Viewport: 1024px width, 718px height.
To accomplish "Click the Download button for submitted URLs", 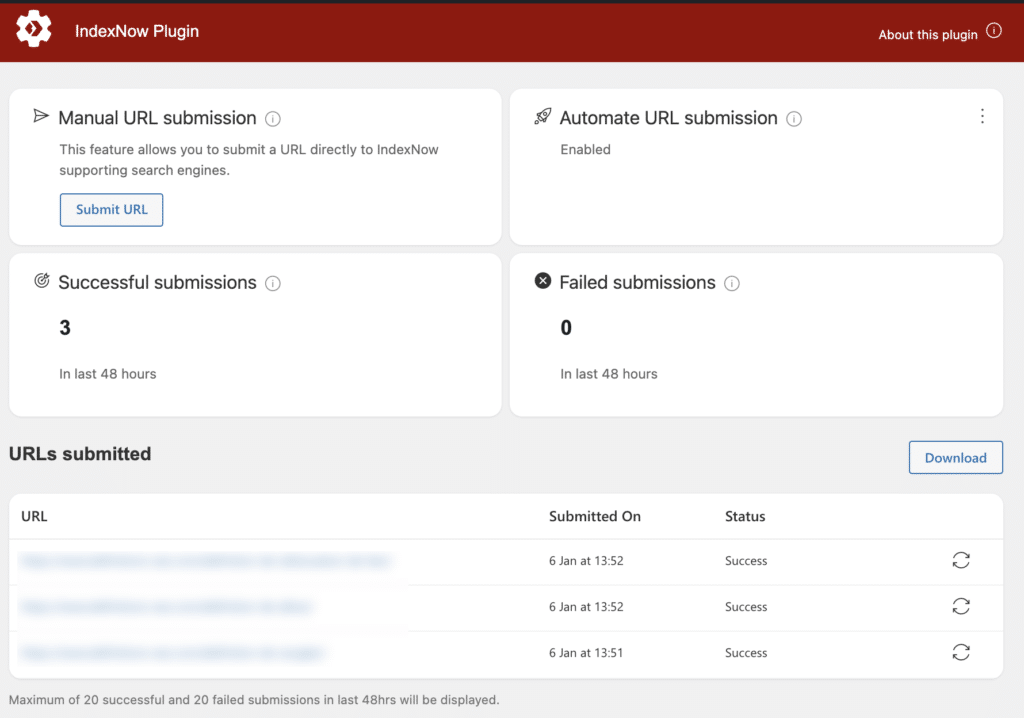I will tap(955, 458).
